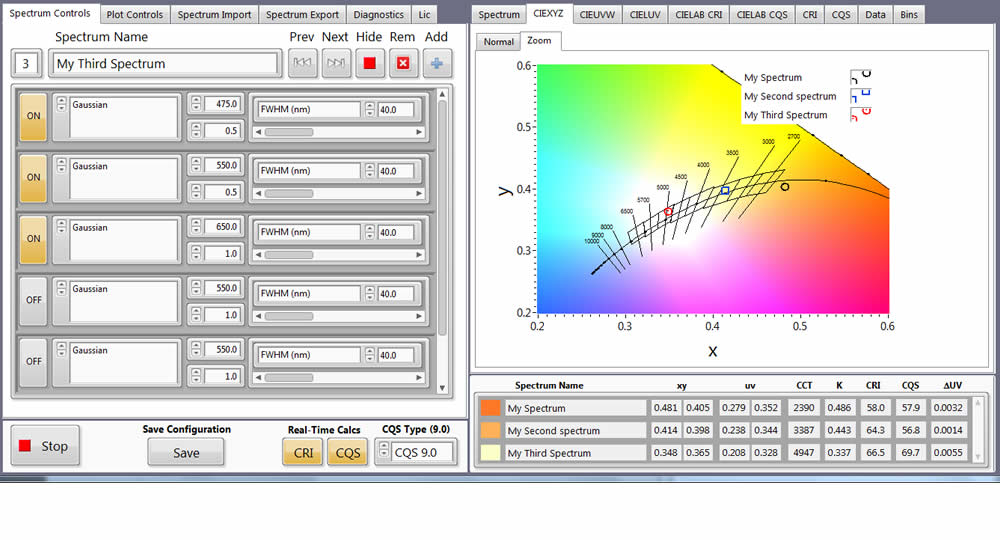Open the FWHM (nm) parameter selector in first row
Image resolution: width=1000 pixels, height=540 pixels.
tap(307, 110)
